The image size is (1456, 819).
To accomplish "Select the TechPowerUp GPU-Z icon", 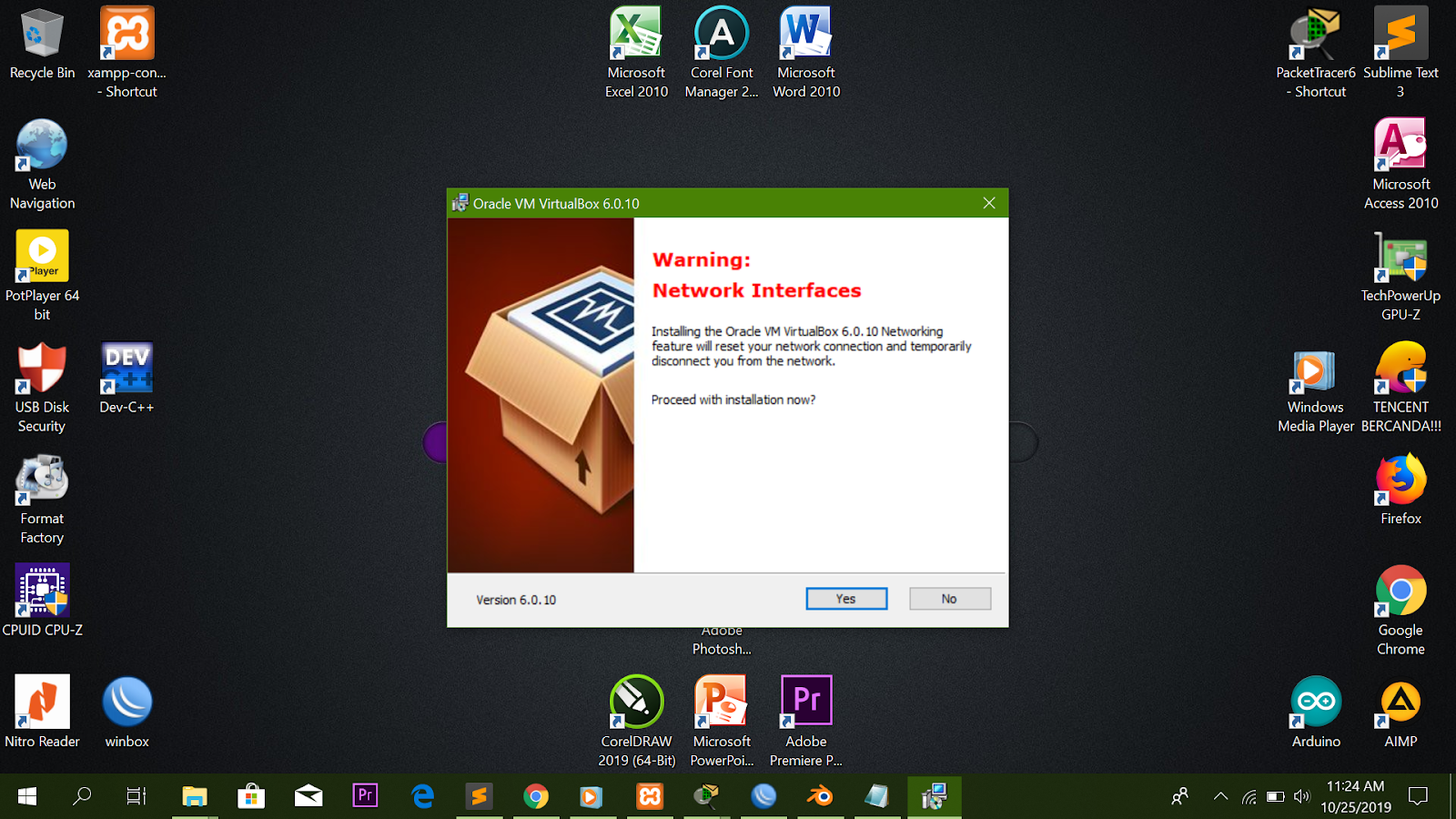I will click(x=1400, y=276).
